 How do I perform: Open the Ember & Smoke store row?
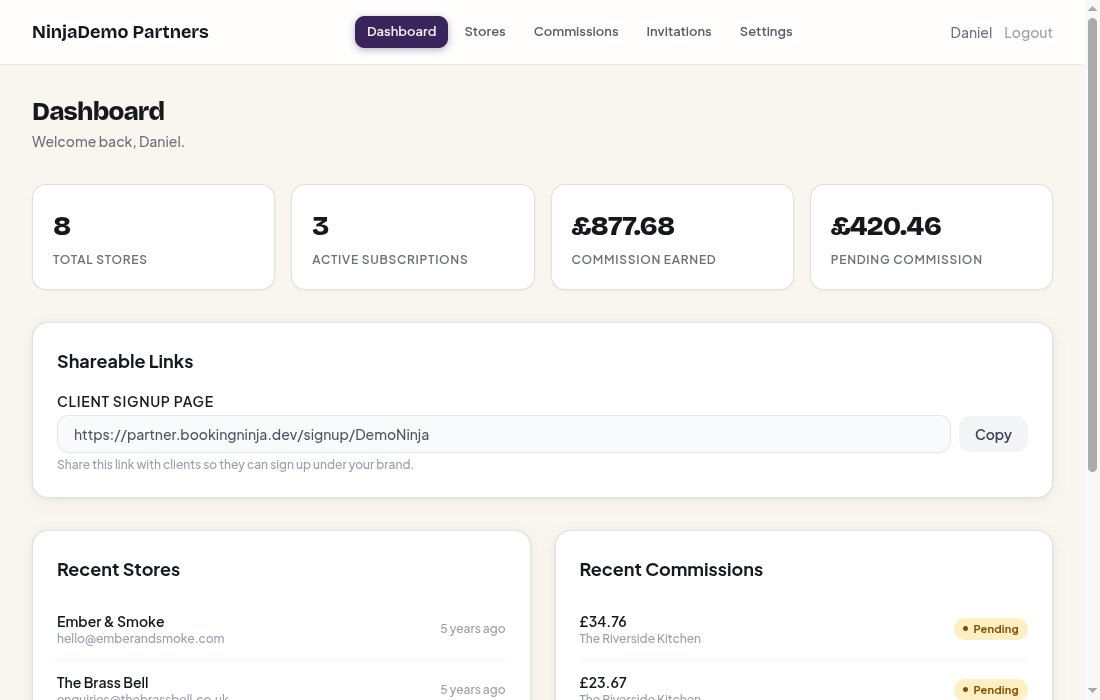(281, 629)
